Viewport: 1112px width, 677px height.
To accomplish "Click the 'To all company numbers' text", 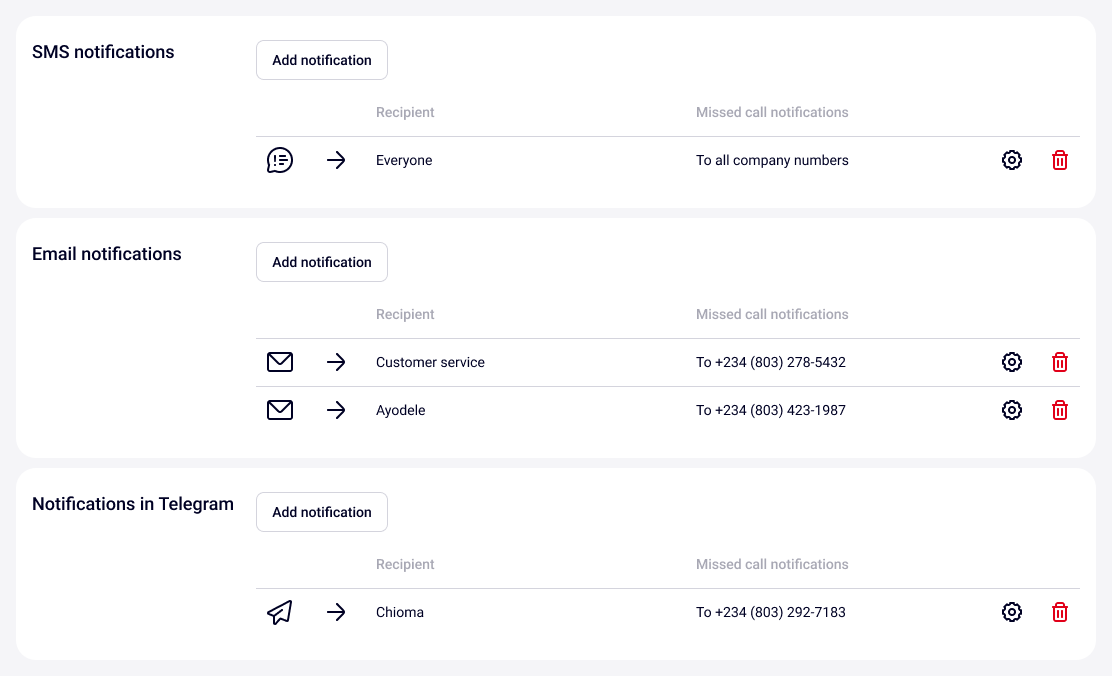I will pos(772,160).
